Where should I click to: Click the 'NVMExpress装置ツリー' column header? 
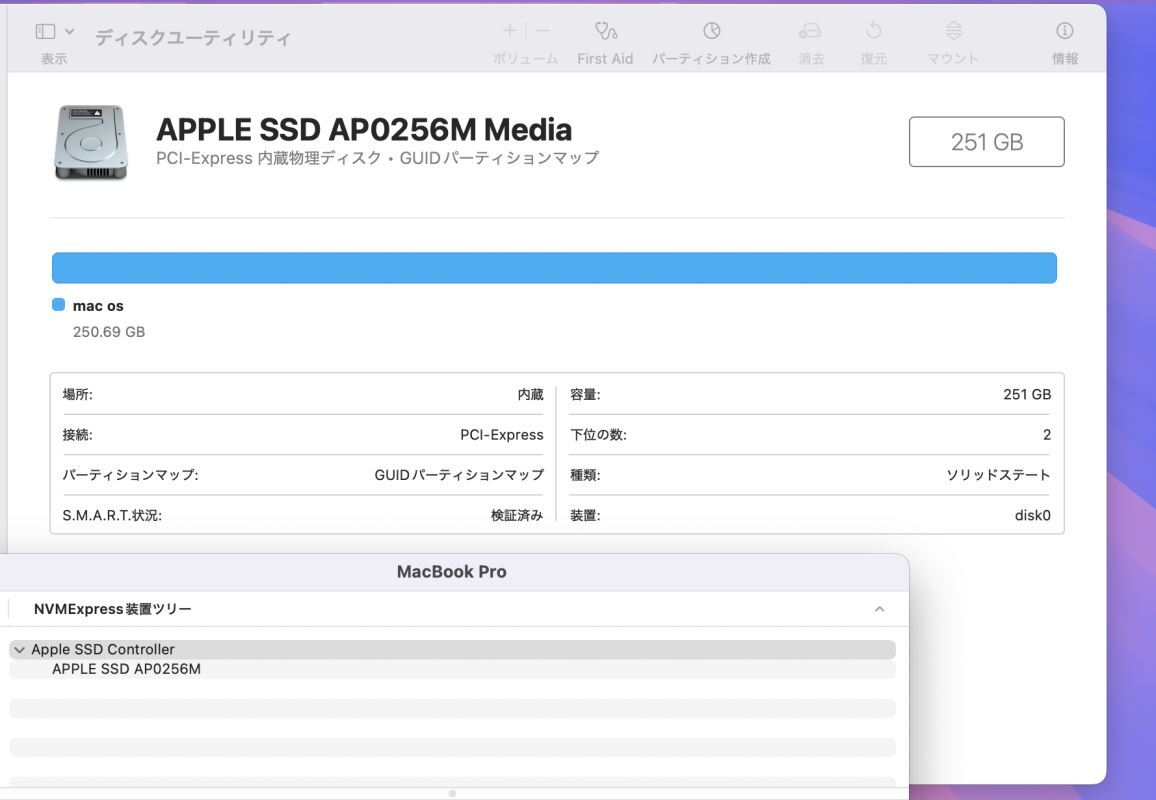pos(113,609)
